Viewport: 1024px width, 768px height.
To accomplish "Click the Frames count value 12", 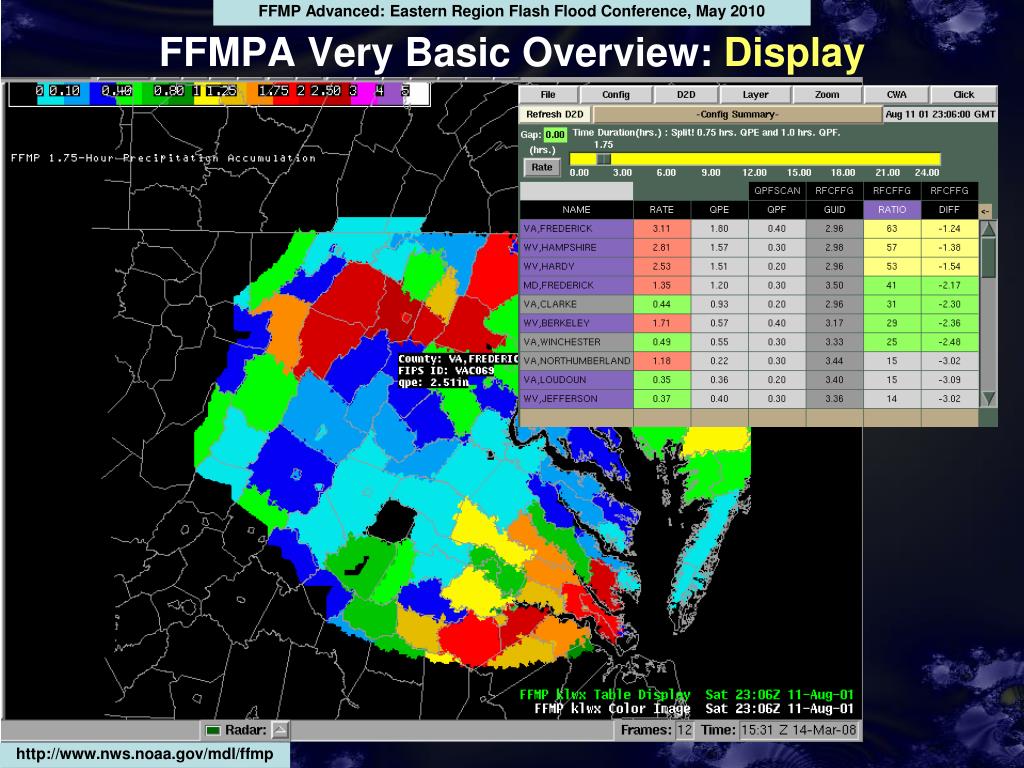I will (684, 730).
